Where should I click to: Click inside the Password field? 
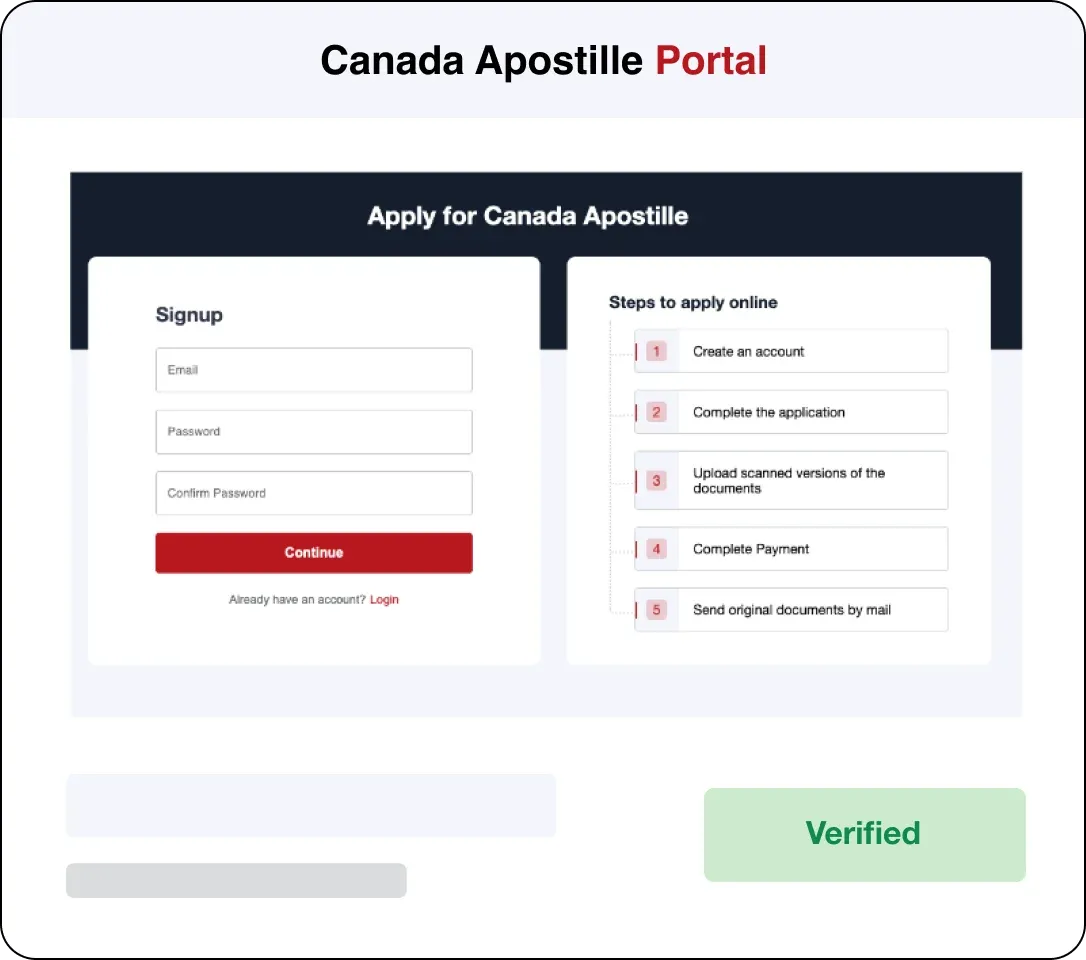tap(313, 431)
